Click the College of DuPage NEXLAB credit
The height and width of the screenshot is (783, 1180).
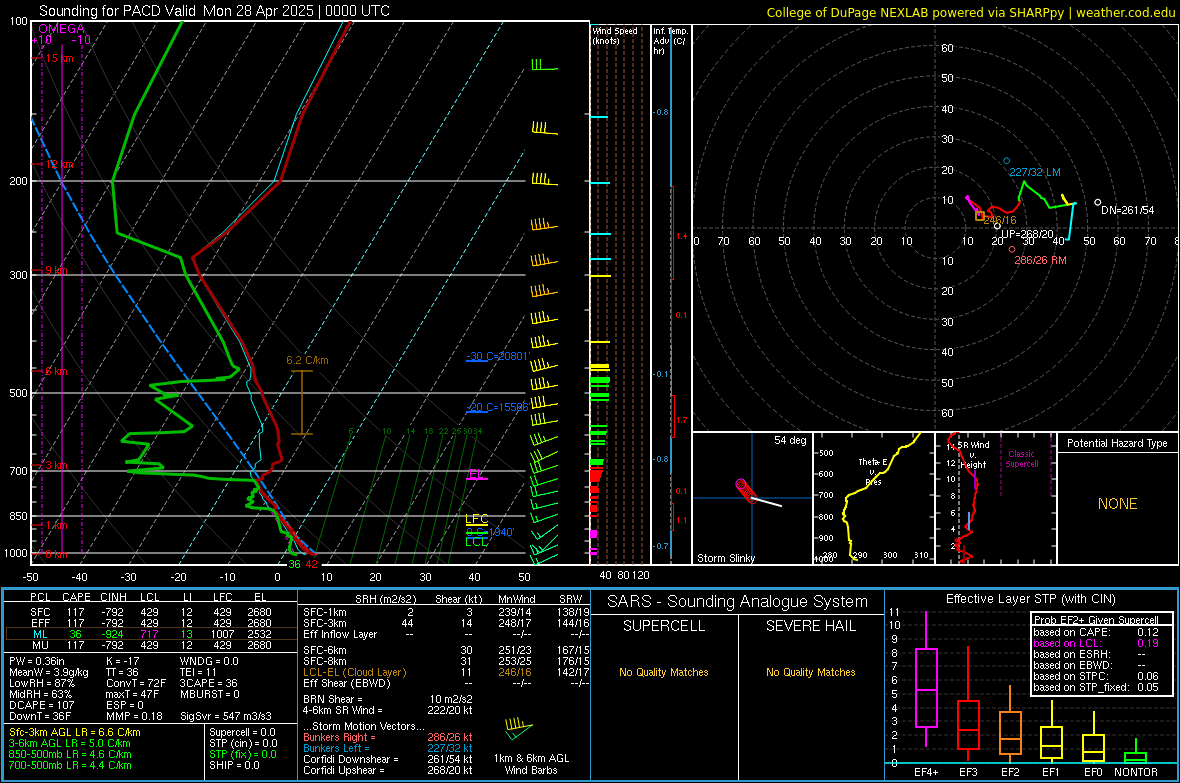[971, 12]
